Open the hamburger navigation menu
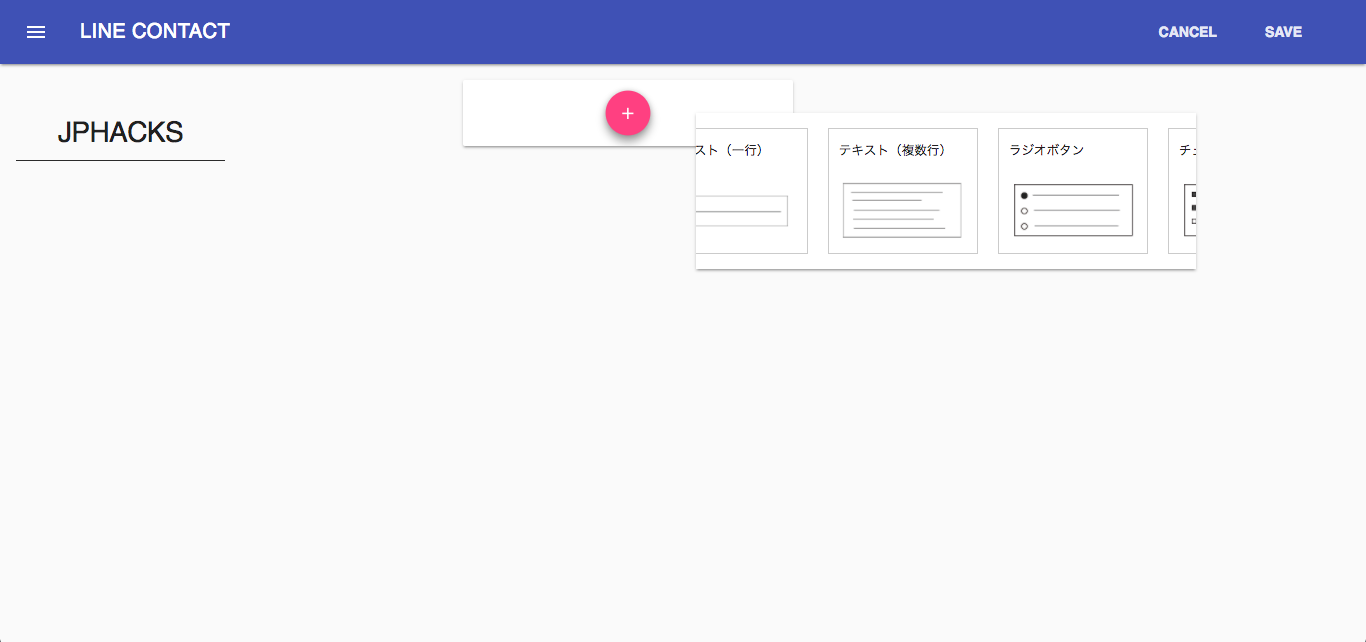The image size is (1366, 642). click(x=36, y=32)
